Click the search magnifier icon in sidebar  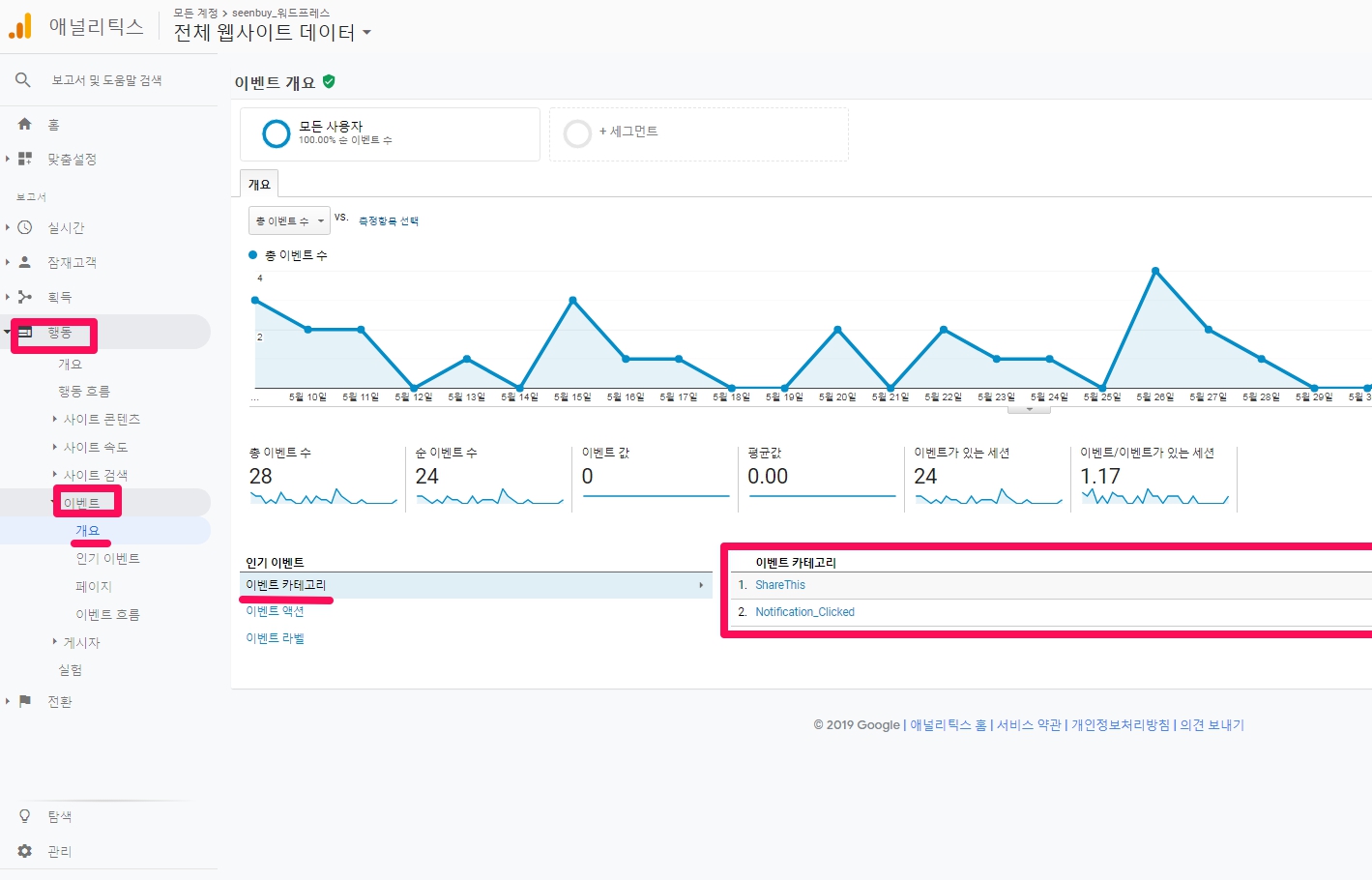tap(23, 80)
